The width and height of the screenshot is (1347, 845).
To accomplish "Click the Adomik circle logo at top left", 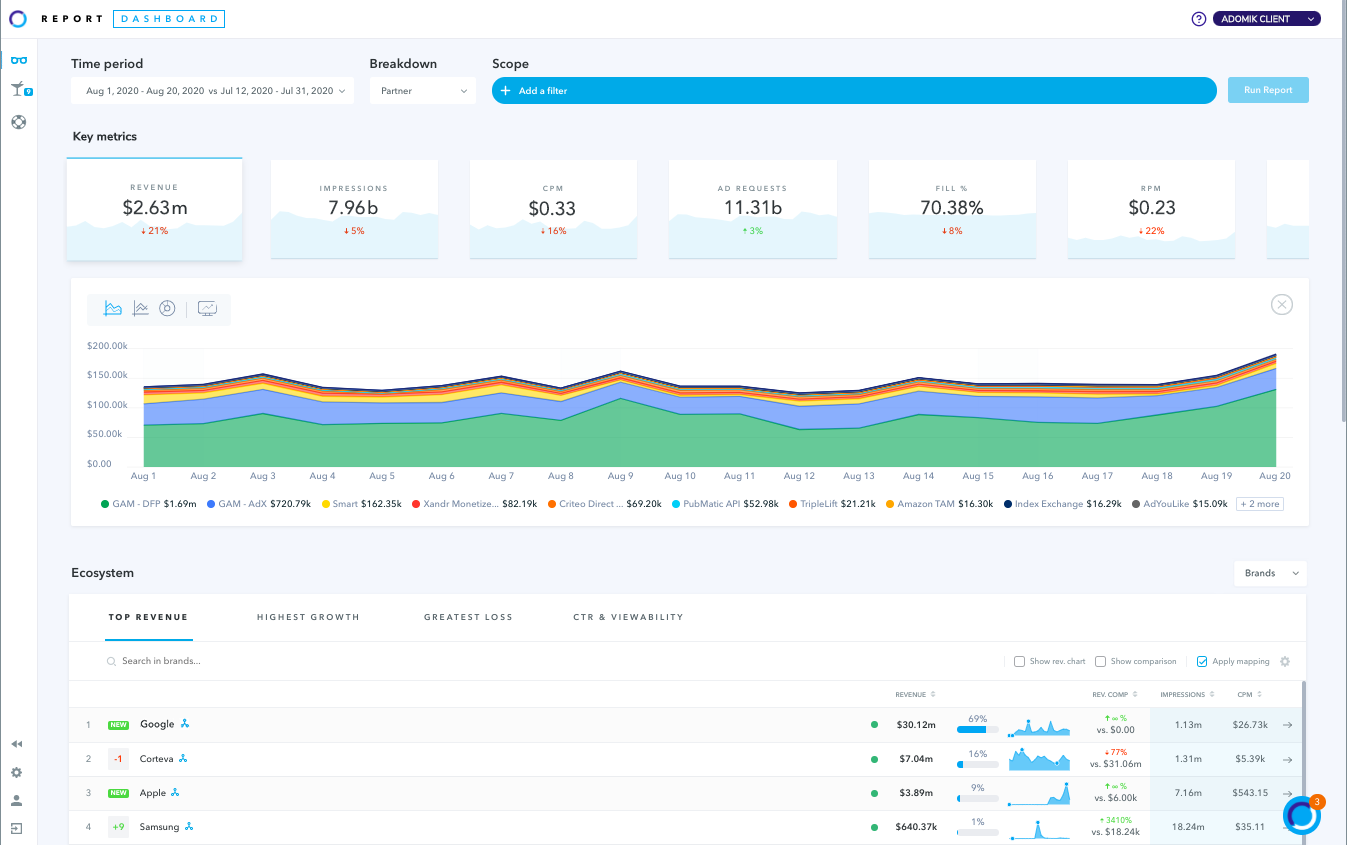I will 18,18.
